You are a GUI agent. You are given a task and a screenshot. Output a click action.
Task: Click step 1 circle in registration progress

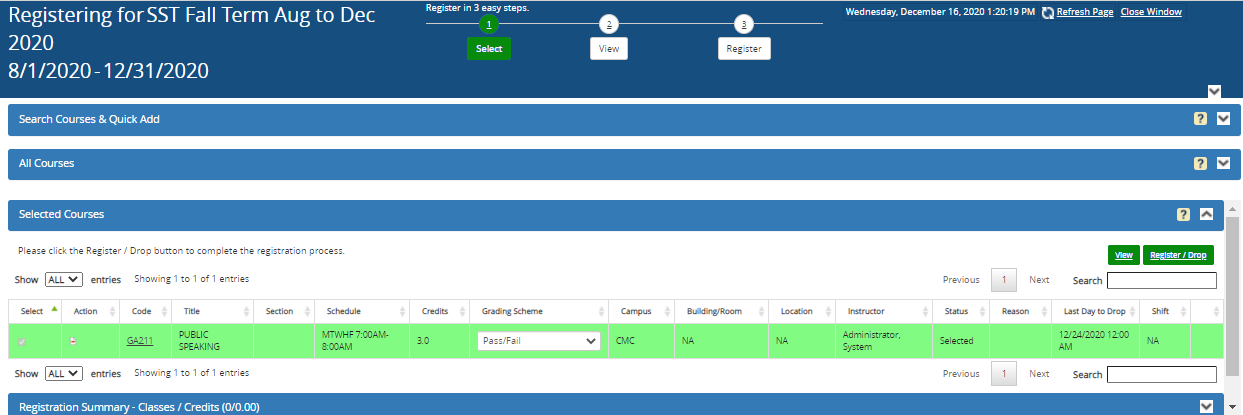[488, 24]
